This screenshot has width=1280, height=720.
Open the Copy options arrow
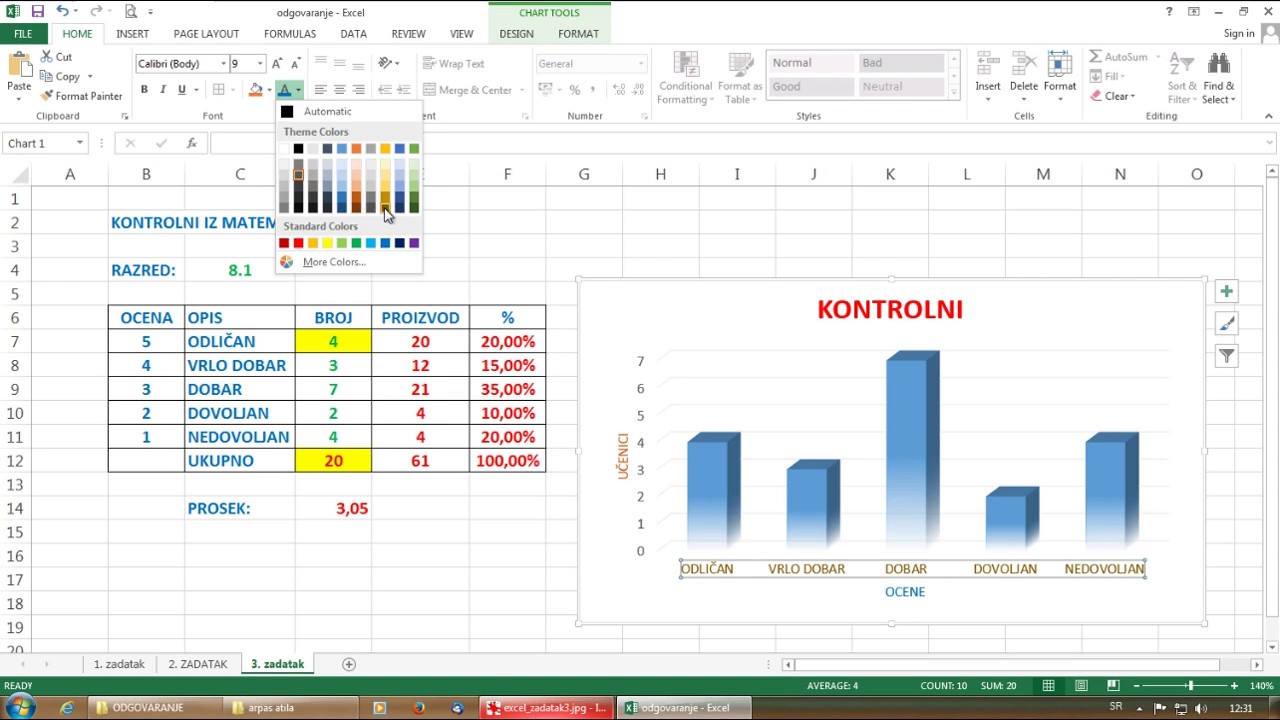[89, 77]
